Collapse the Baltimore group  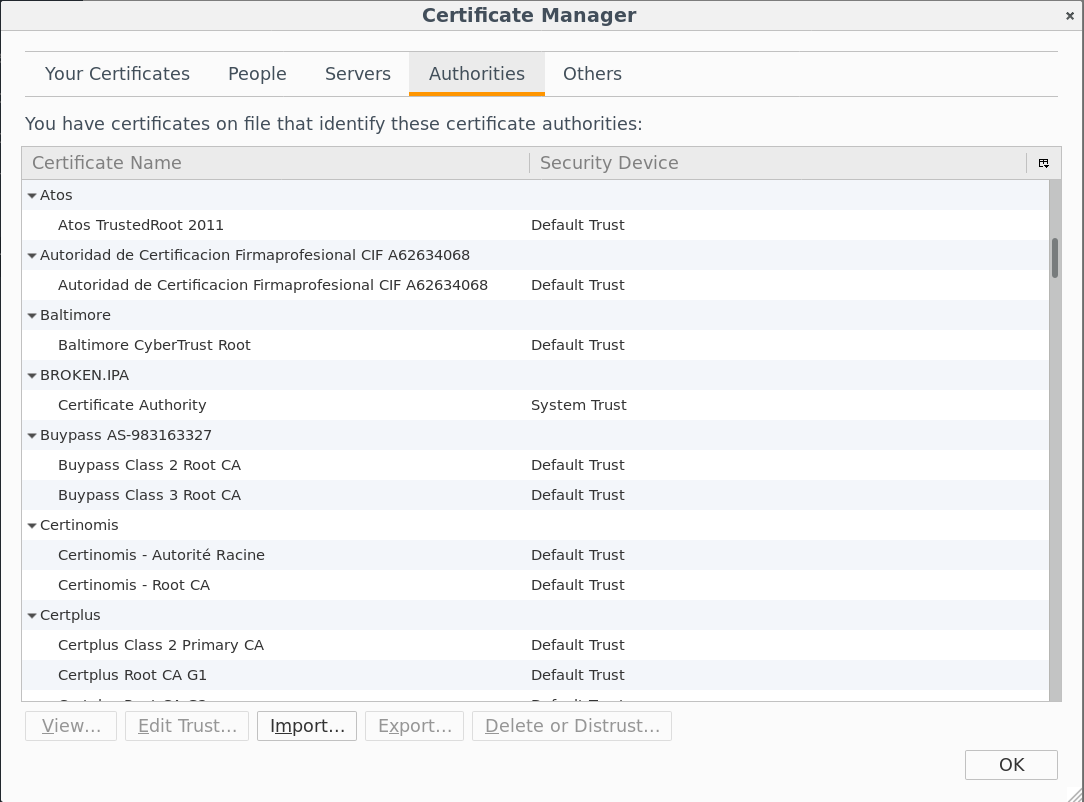(32, 316)
